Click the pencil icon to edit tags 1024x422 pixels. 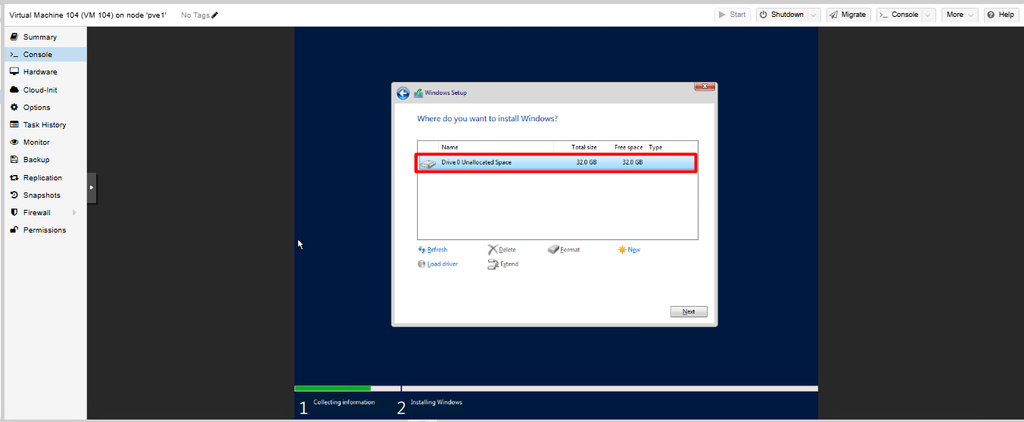click(215, 14)
